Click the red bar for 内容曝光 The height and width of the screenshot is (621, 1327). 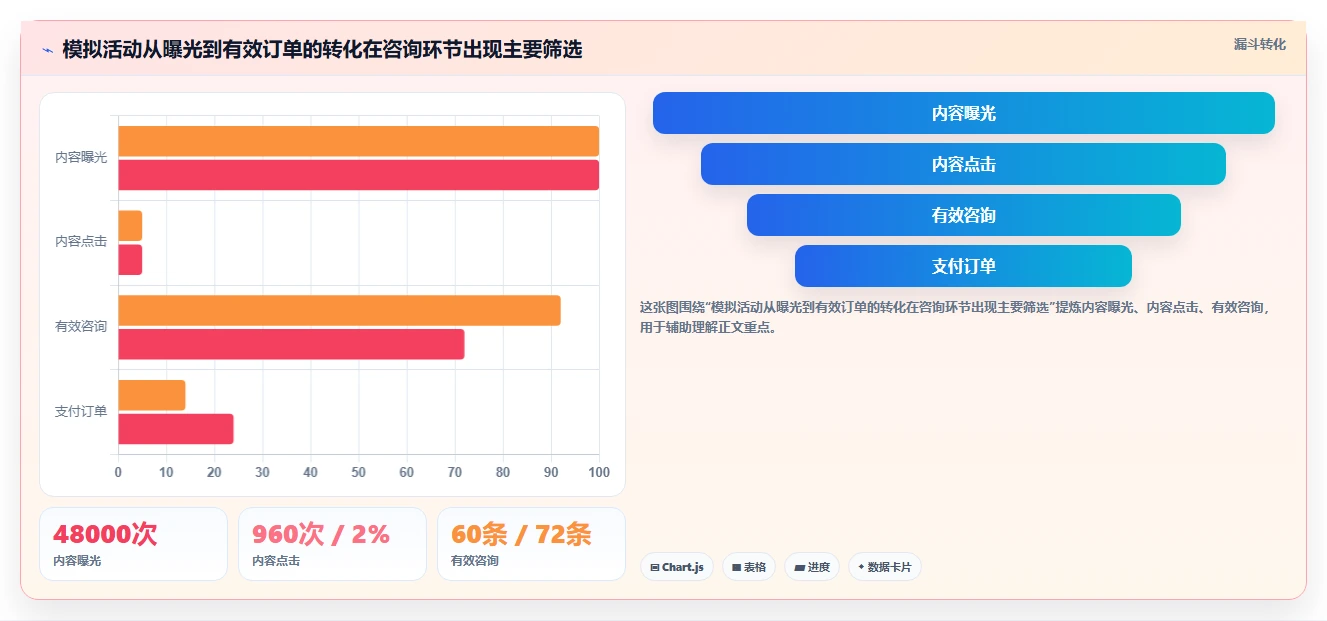pos(359,175)
